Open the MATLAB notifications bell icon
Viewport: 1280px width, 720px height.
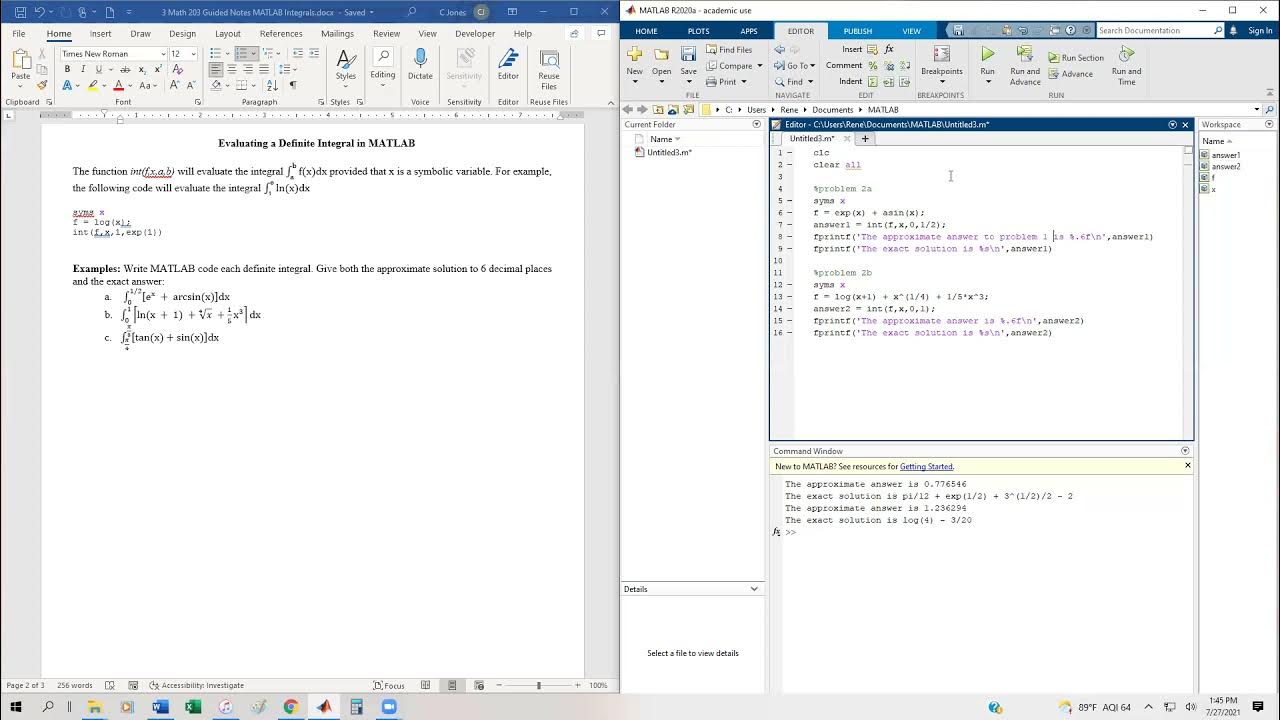[x=1232, y=31]
